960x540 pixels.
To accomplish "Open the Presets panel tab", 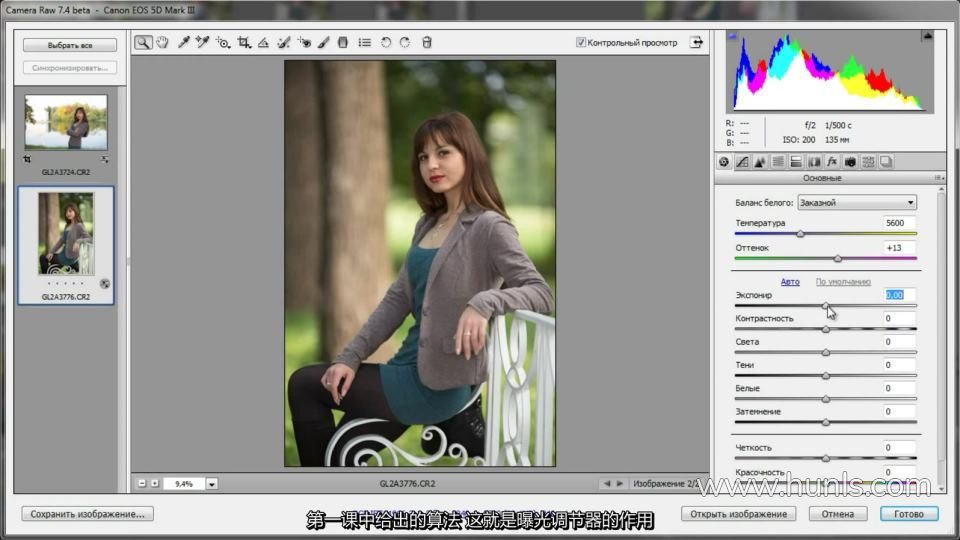I will (x=868, y=162).
